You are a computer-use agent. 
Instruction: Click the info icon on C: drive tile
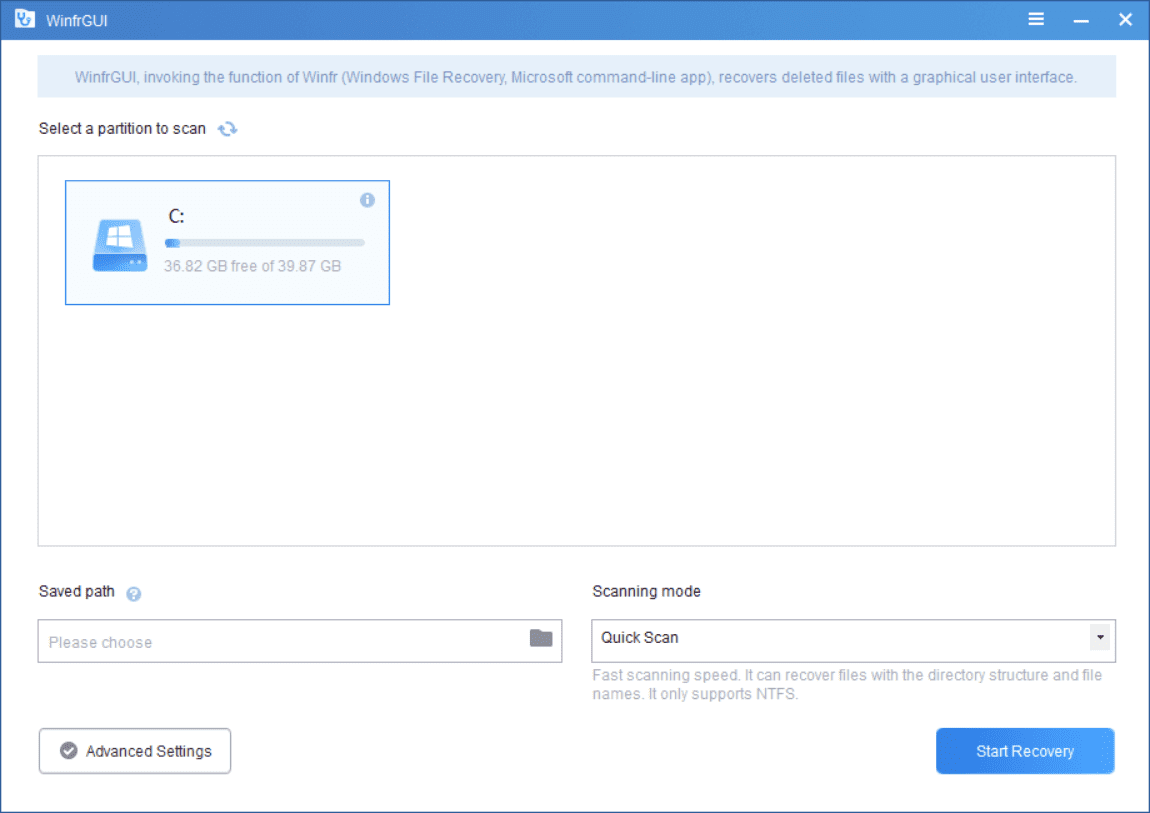point(367,200)
